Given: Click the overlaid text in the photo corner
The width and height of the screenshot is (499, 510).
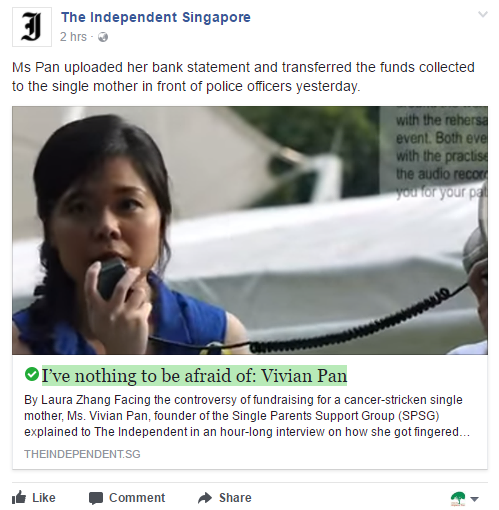Looking at the screenshot, I should (441, 156).
